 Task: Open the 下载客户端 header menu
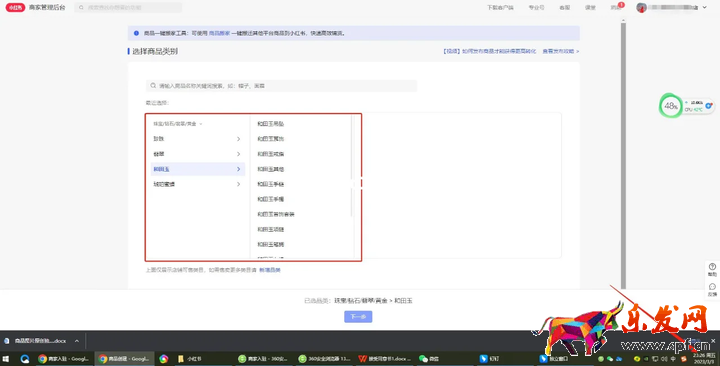(x=500, y=7)
